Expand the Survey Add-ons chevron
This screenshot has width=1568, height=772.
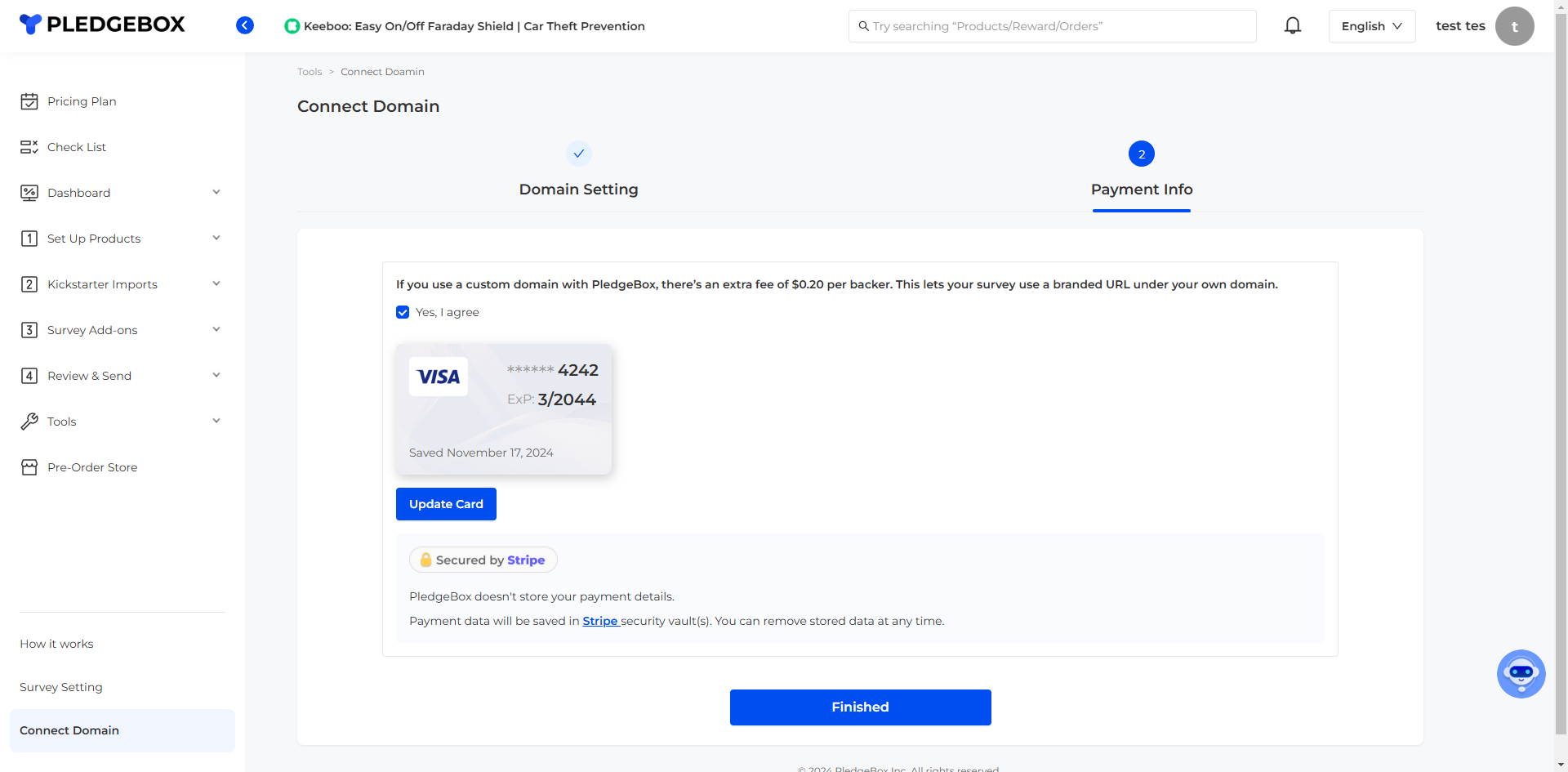[x=216, y=330]
